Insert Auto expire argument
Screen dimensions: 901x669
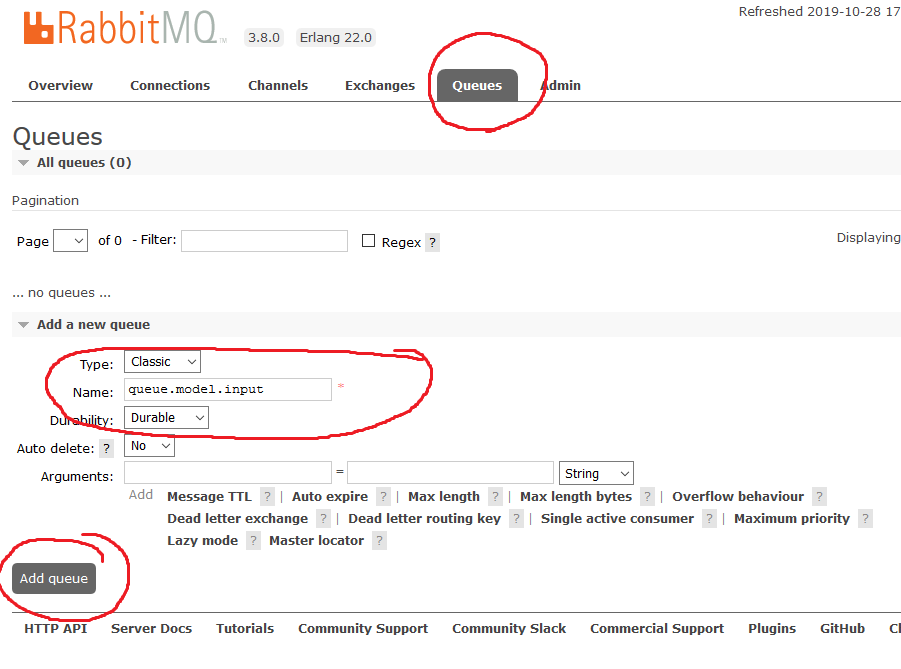(x=330, y=497)
